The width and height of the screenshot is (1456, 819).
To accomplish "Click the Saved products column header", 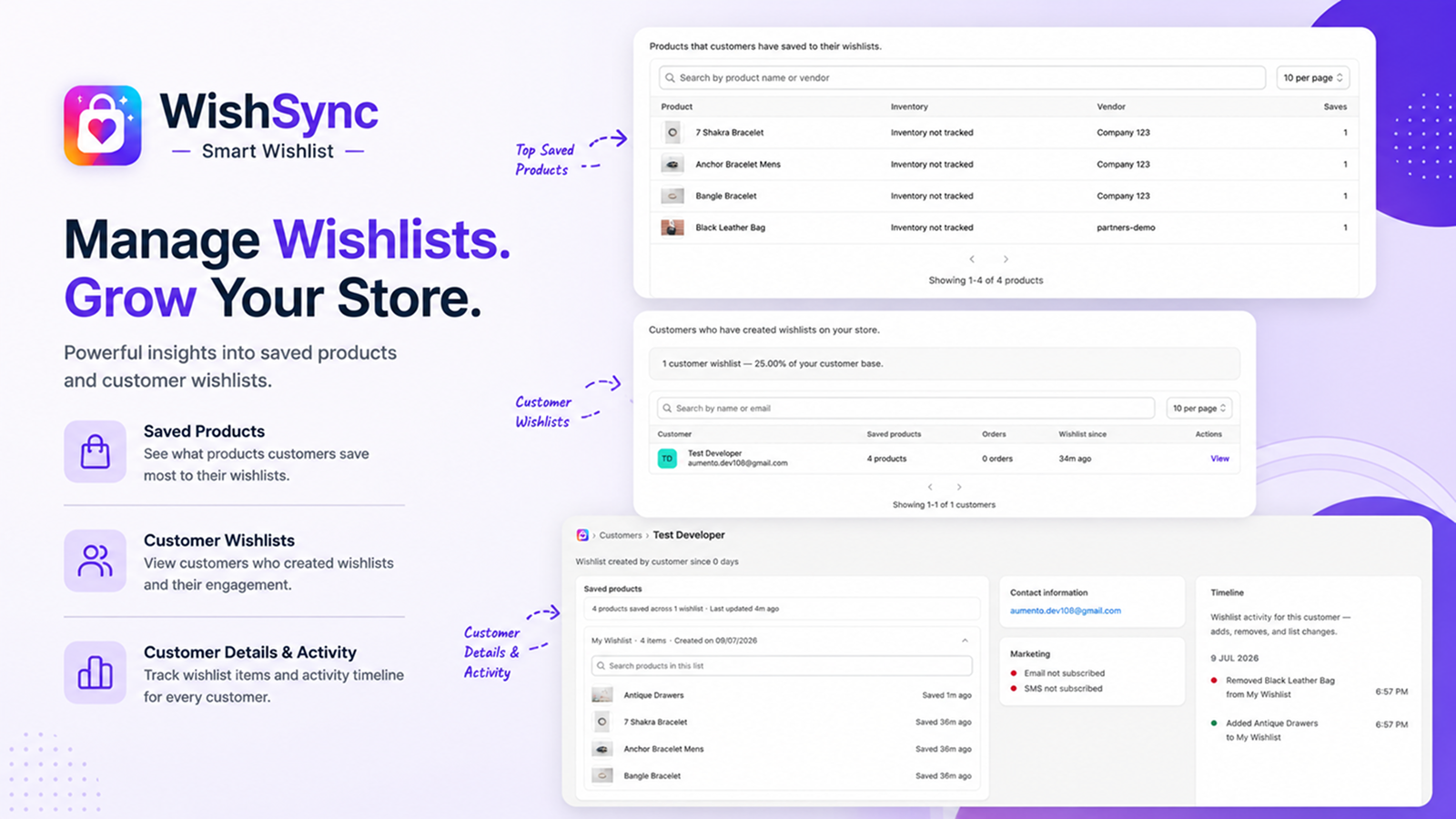I will click(x=894, y=434).
